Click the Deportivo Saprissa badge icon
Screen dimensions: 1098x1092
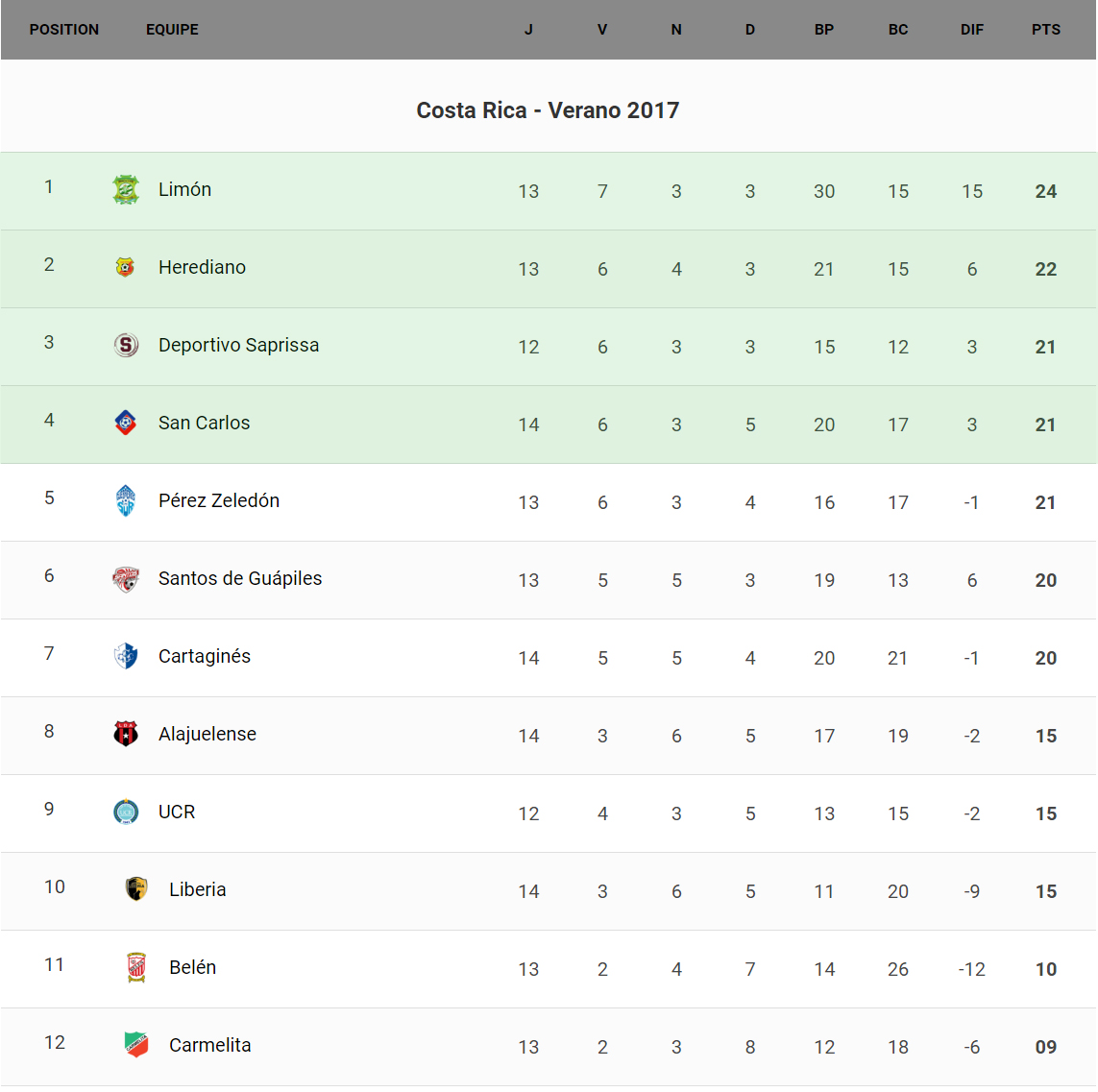coord(126,346)
